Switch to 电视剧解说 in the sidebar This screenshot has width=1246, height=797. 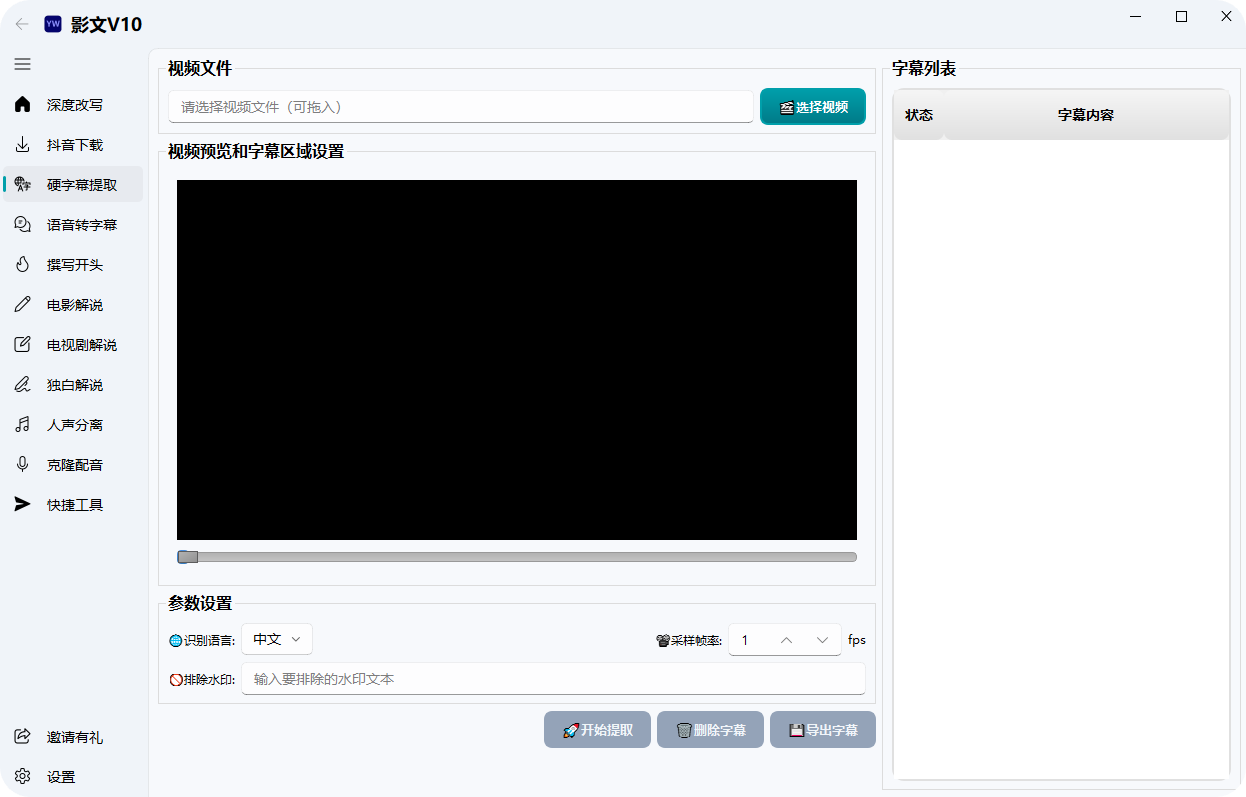81,345
